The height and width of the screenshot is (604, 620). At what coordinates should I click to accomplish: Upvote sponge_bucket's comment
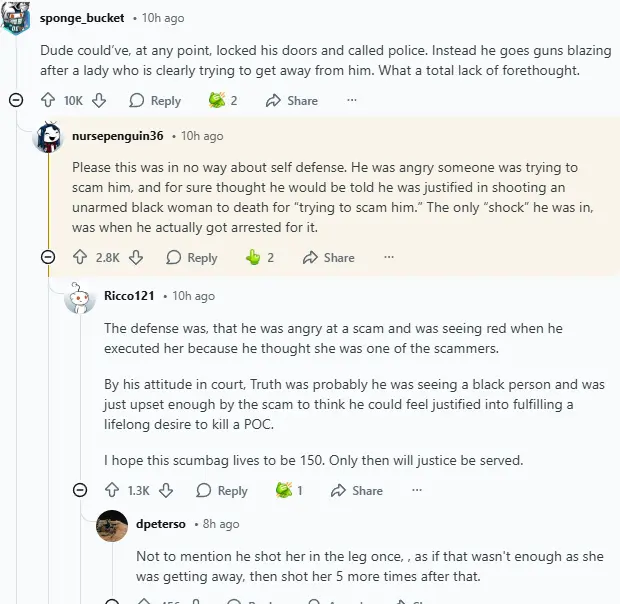coord(47,100)
